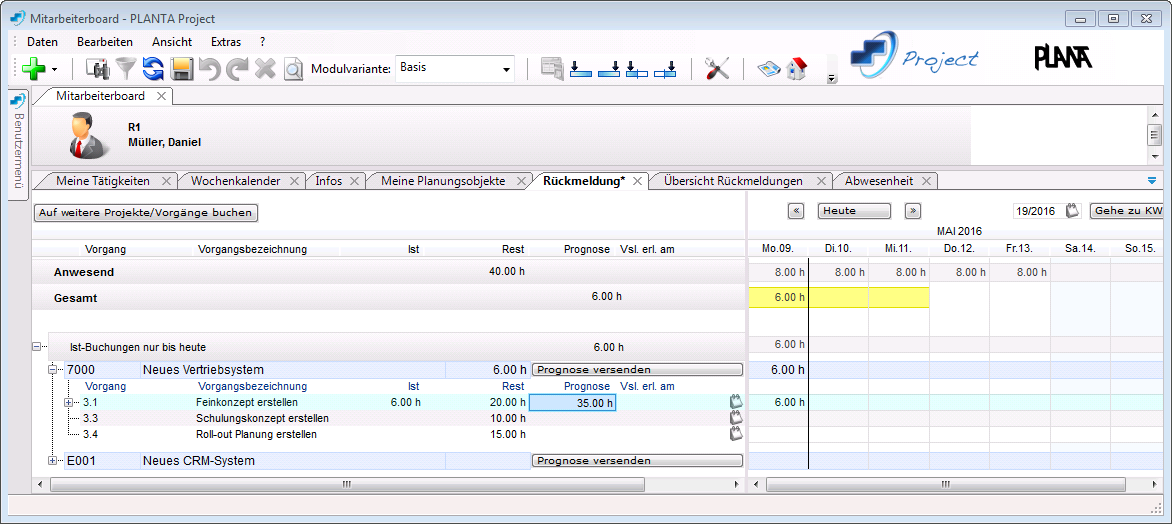Click the blue refresh arrows icon

click(153, 68)
